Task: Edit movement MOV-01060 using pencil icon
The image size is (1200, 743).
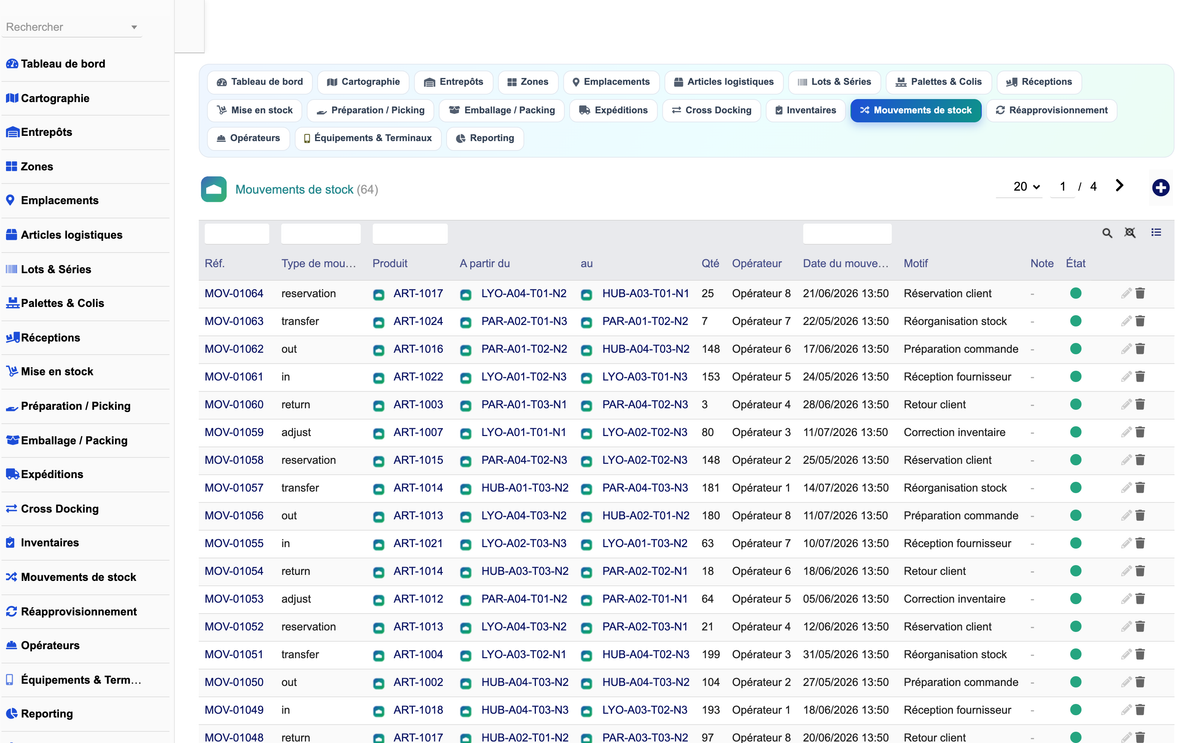Action: coord(1126,405)
